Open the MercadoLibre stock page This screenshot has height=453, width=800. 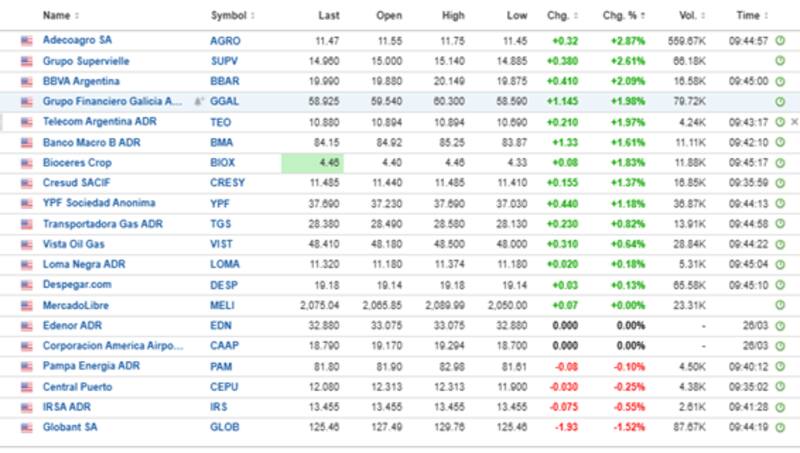[x=76, y=306]
